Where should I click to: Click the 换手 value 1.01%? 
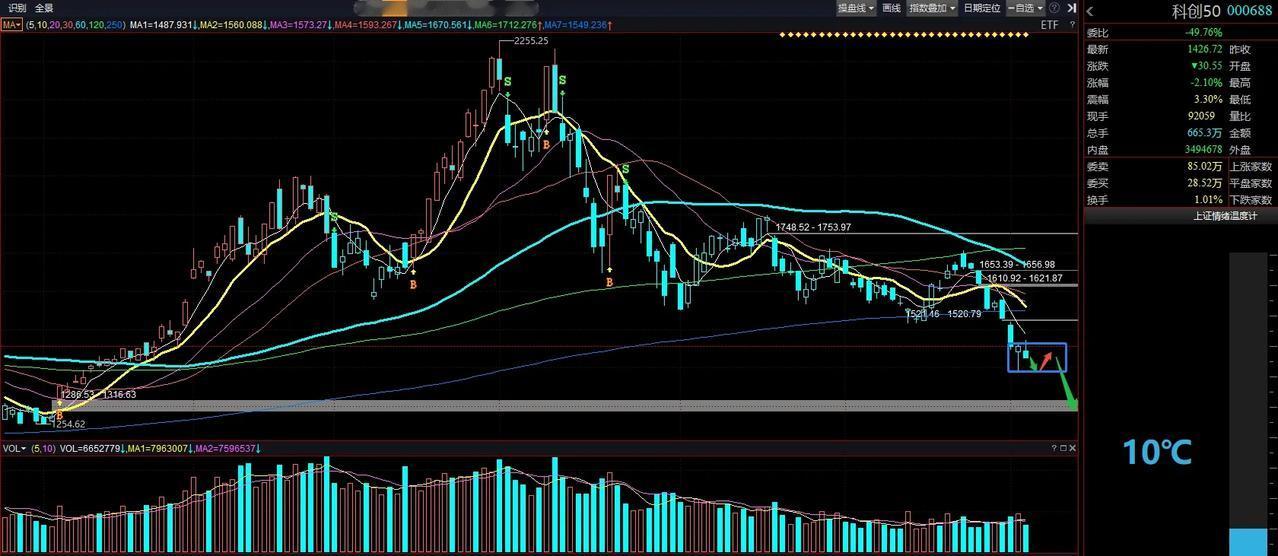[x=1208, y=200]
